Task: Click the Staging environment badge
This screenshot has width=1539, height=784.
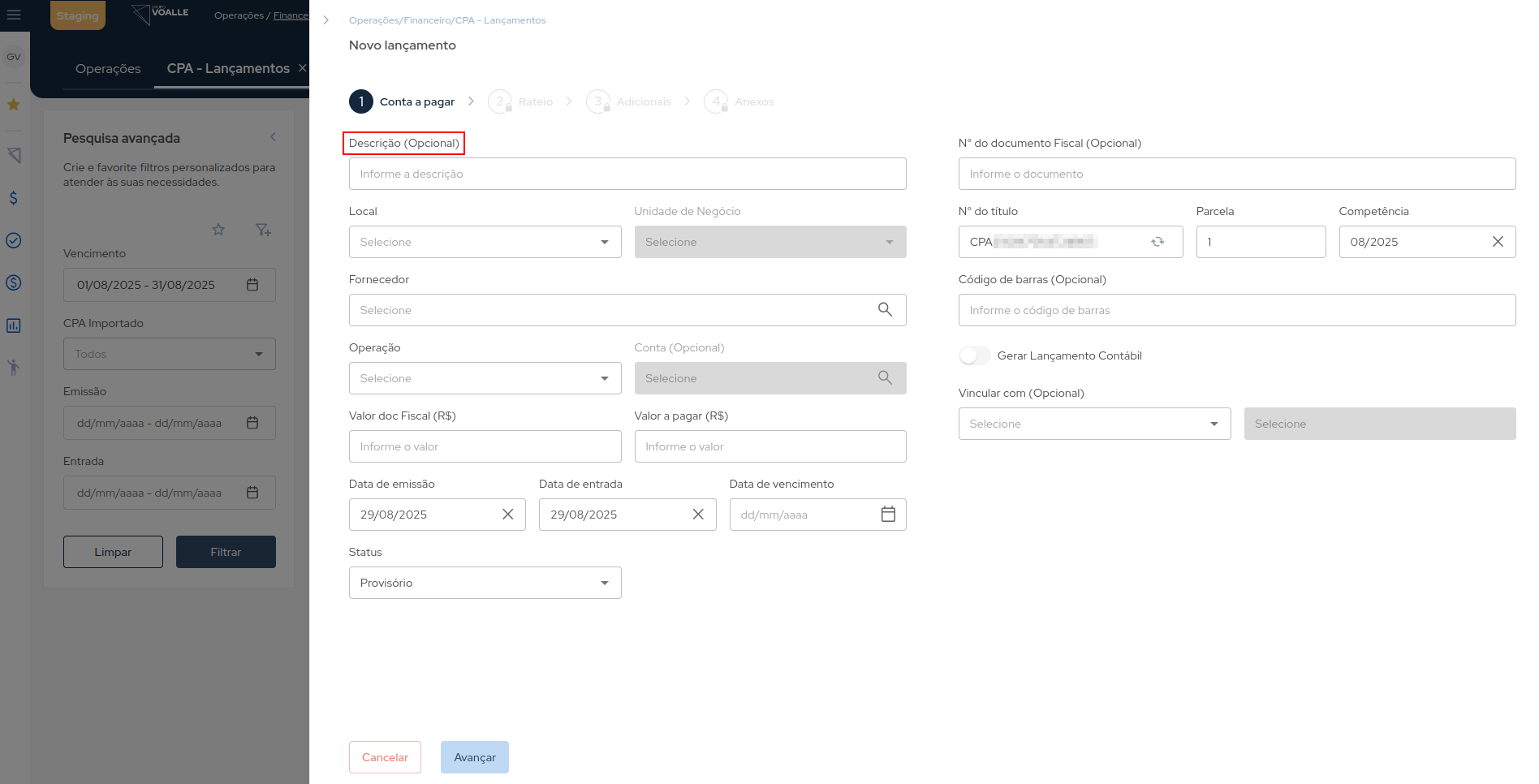Action: click(x=78, y=15)
